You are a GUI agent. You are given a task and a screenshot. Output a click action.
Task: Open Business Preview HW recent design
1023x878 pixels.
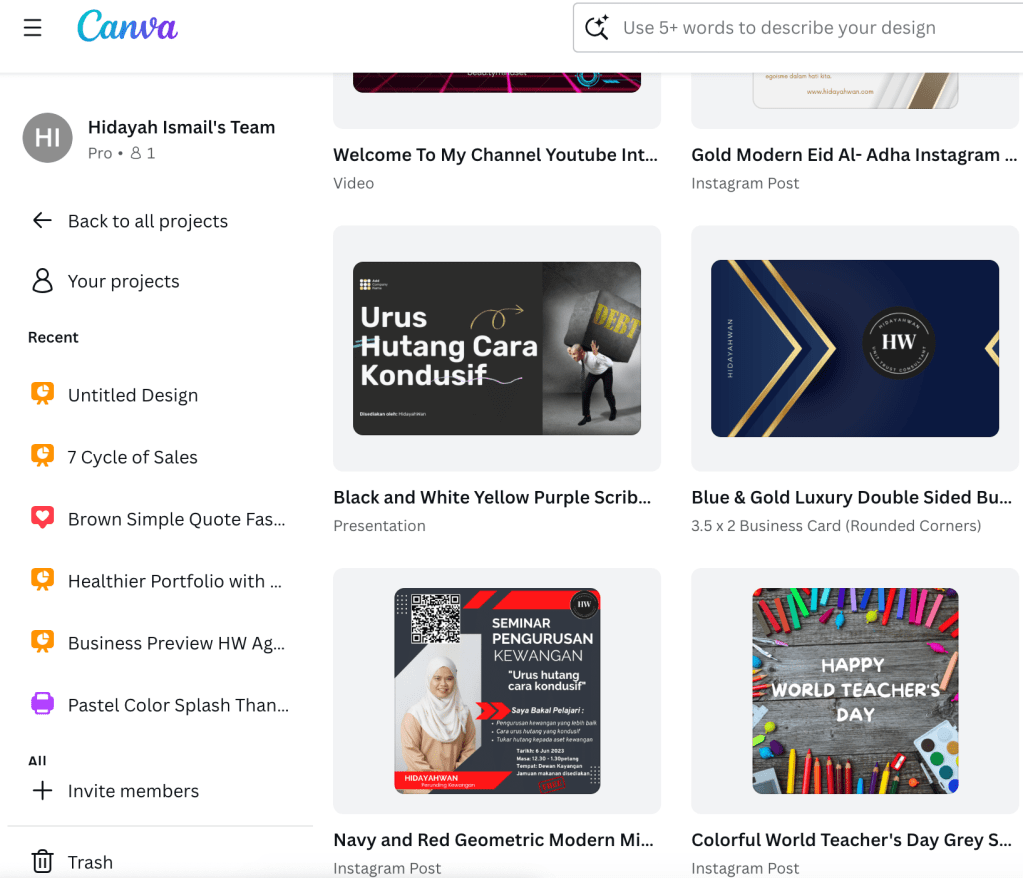pyautogui.click(x=176, y=643)
